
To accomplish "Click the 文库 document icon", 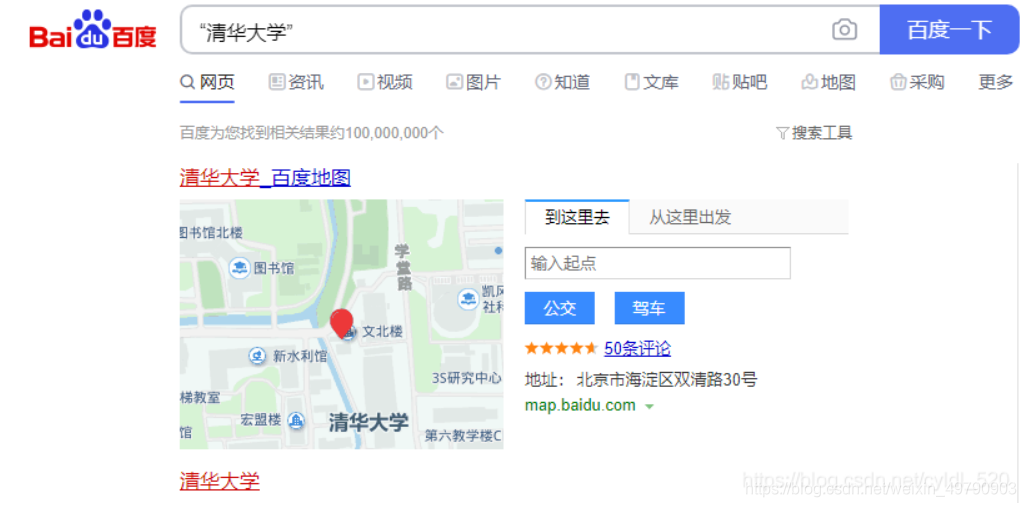I will point(632,82).
